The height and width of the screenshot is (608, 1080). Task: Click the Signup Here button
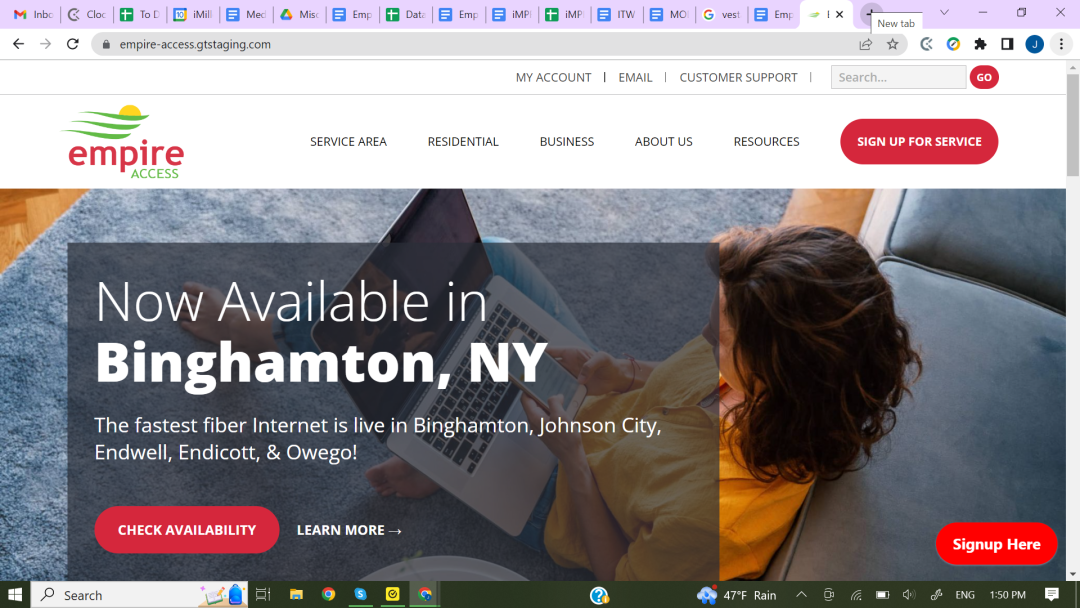pyautogui.click(x=996, y=544)
